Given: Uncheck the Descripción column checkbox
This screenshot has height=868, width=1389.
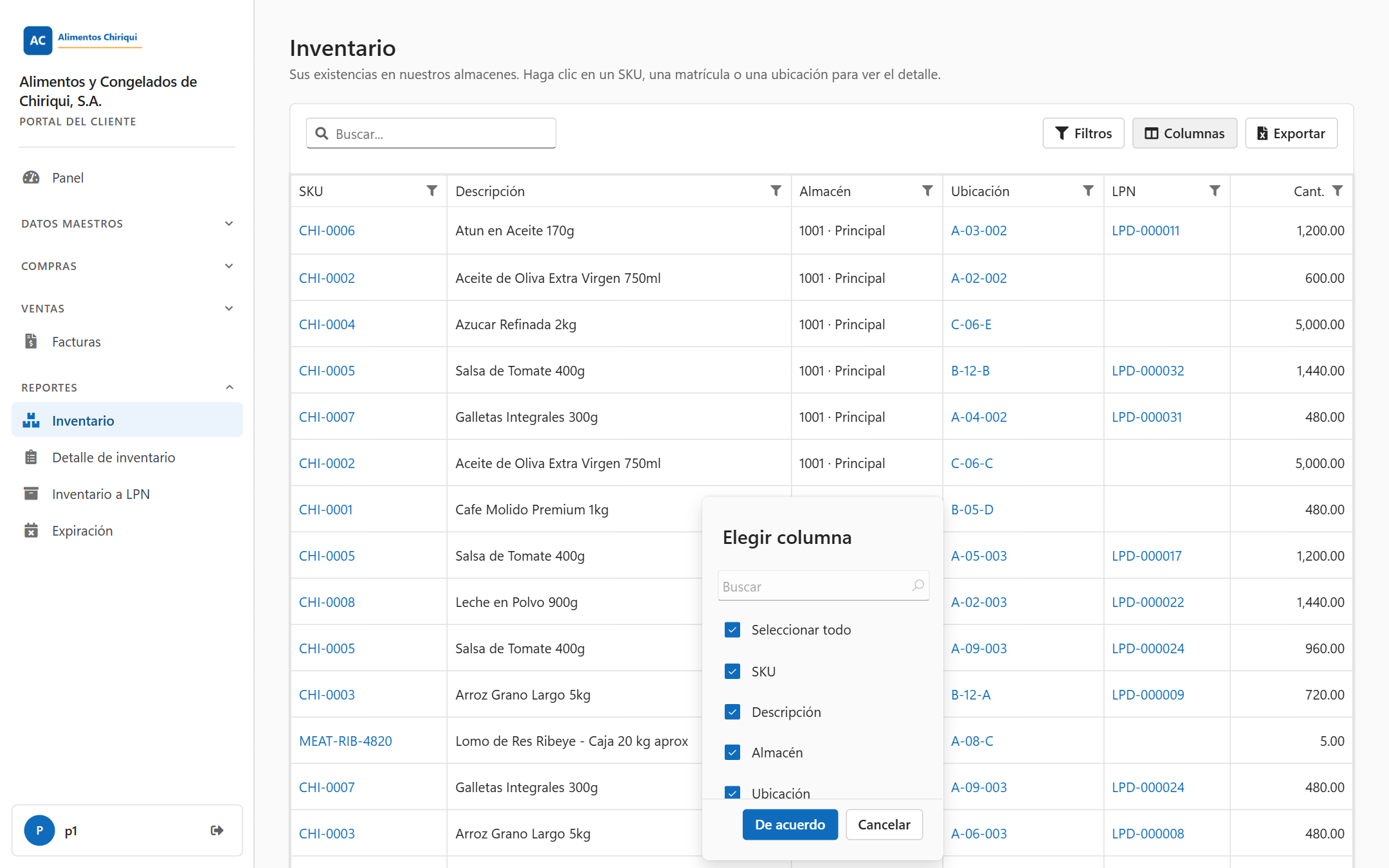Looking at the screenshot, I should 732,712.
